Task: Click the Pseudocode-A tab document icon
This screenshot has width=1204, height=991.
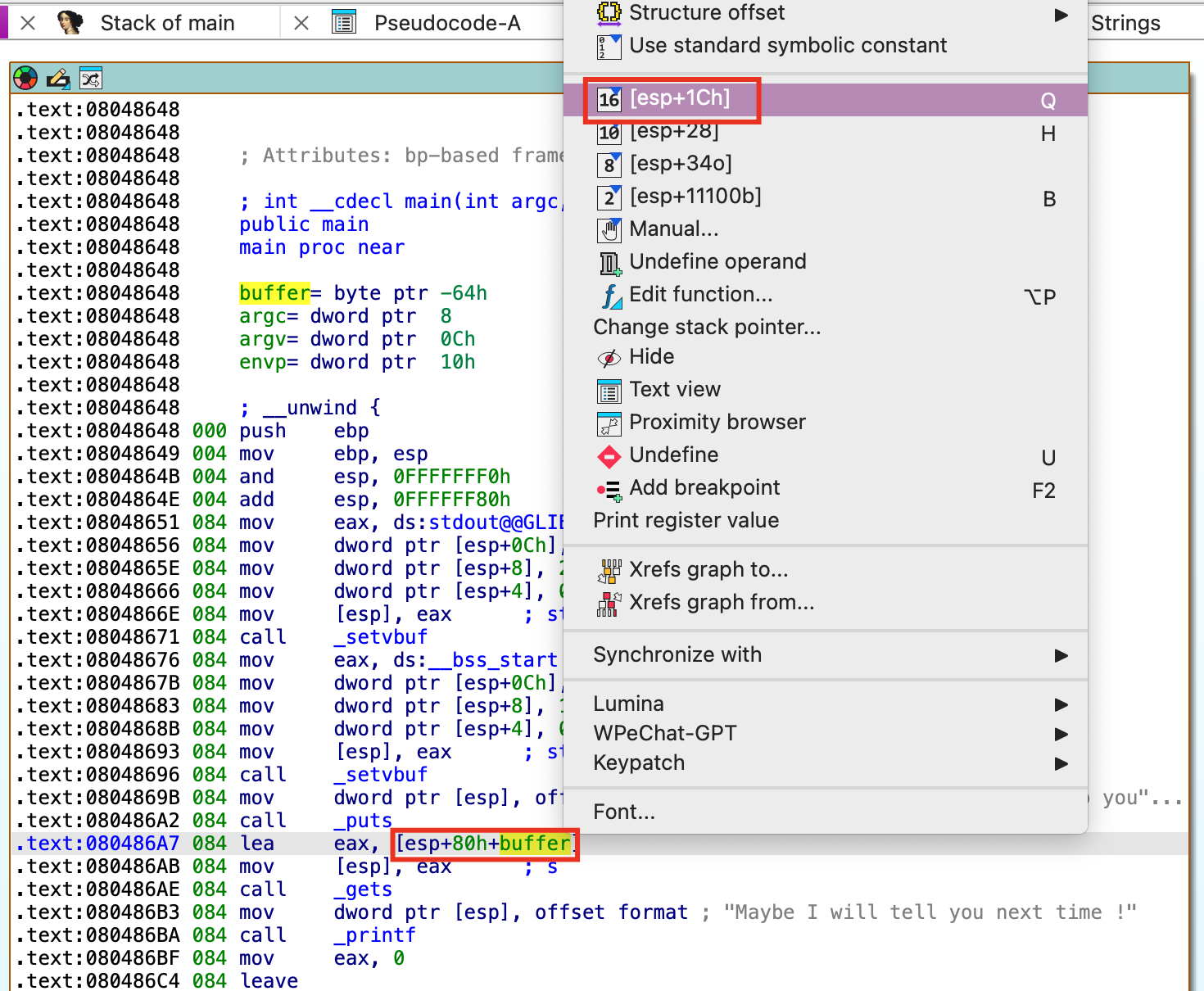Action: [344, 23]
